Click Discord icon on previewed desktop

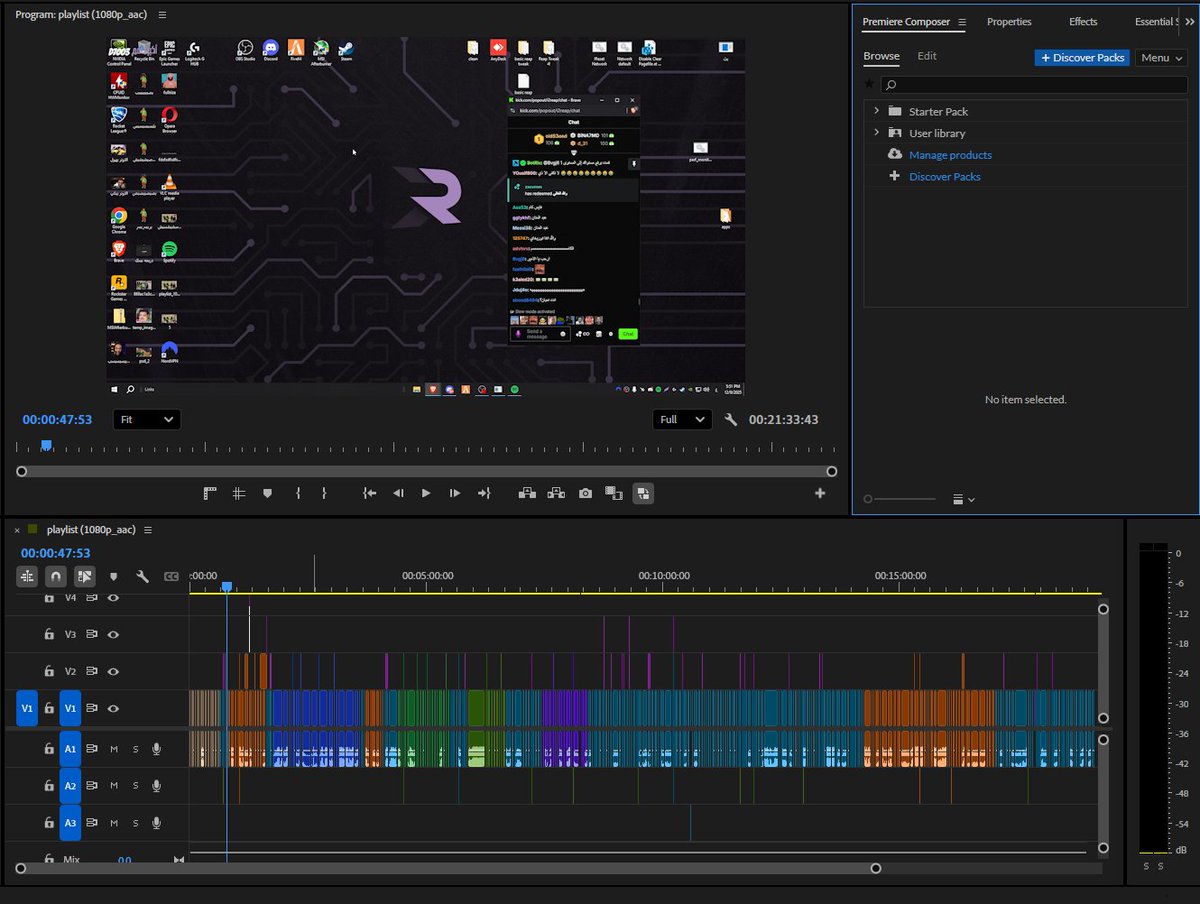click(x=270, y=50)
